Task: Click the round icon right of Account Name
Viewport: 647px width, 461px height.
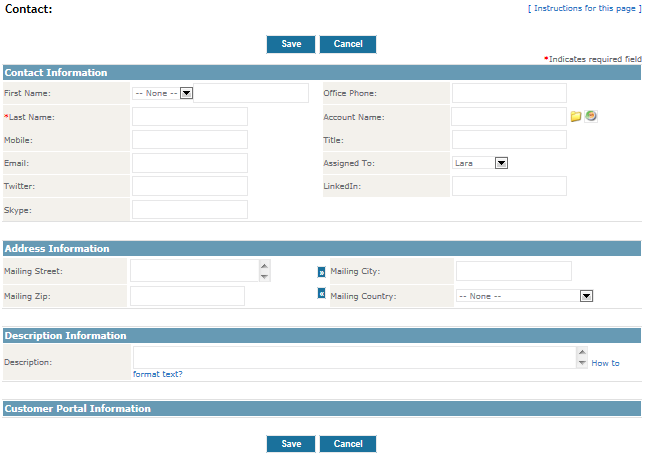Action: point(591,116)
